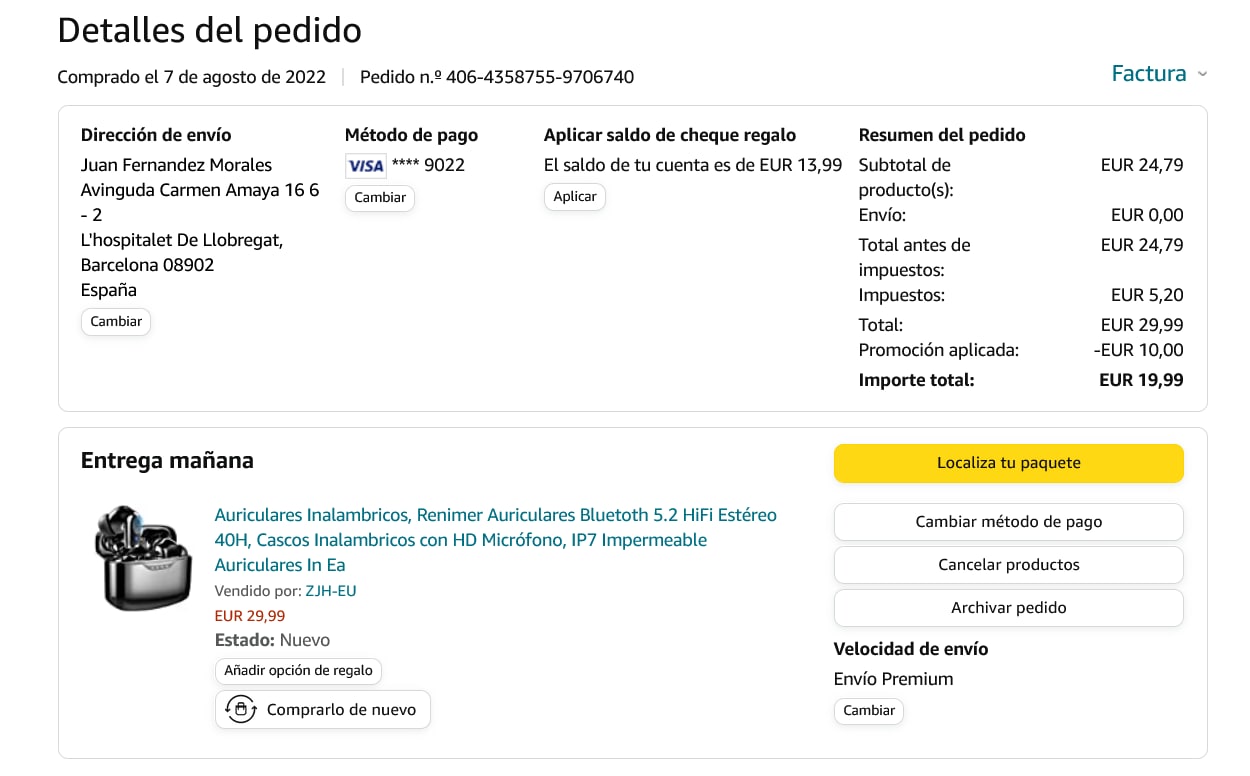Click Añadir opción de regalo

[x=298, y=671]
